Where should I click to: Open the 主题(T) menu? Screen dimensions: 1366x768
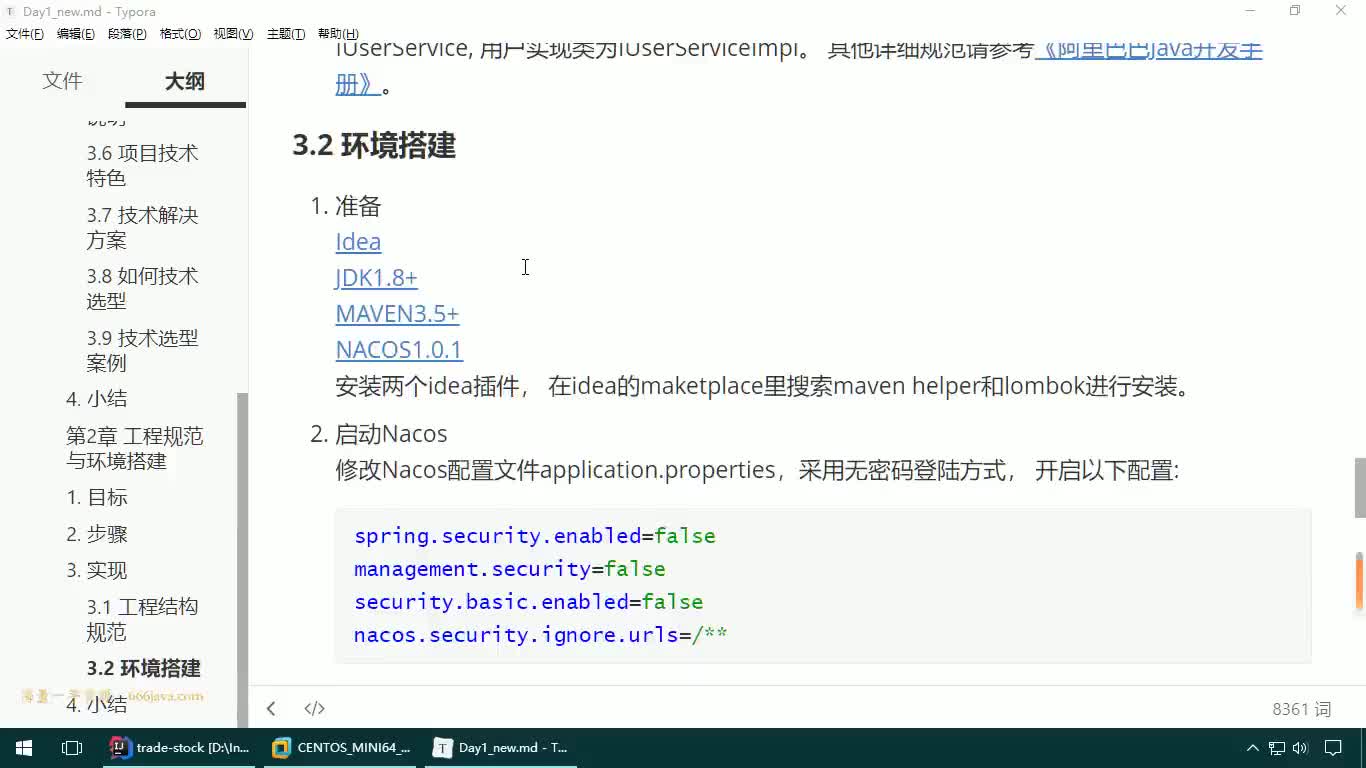click(286, 34)
